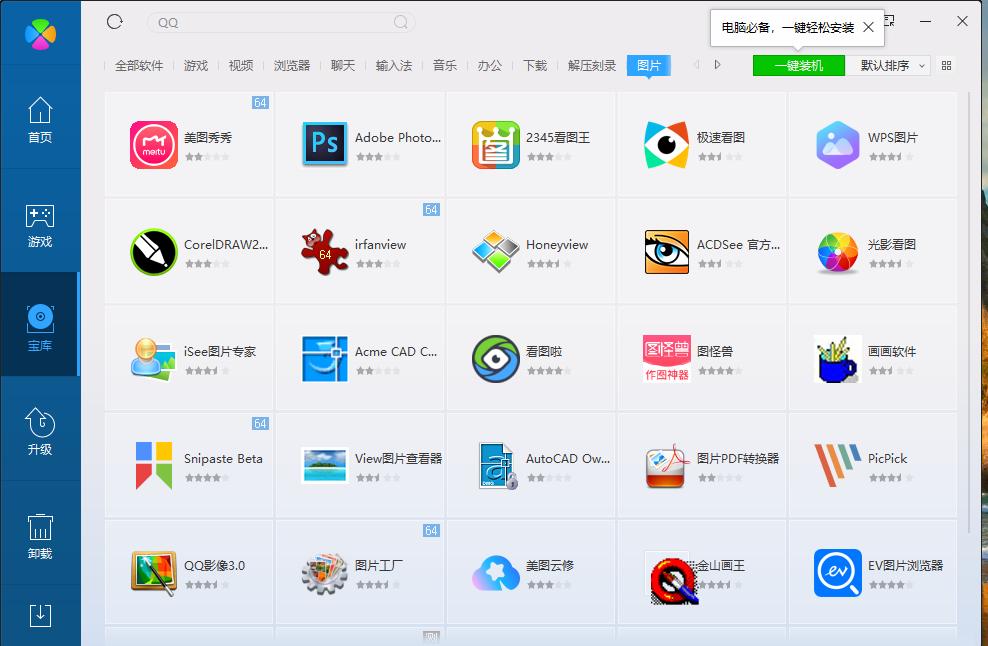Expand more categories with the right arrow

tap(716, 65)
